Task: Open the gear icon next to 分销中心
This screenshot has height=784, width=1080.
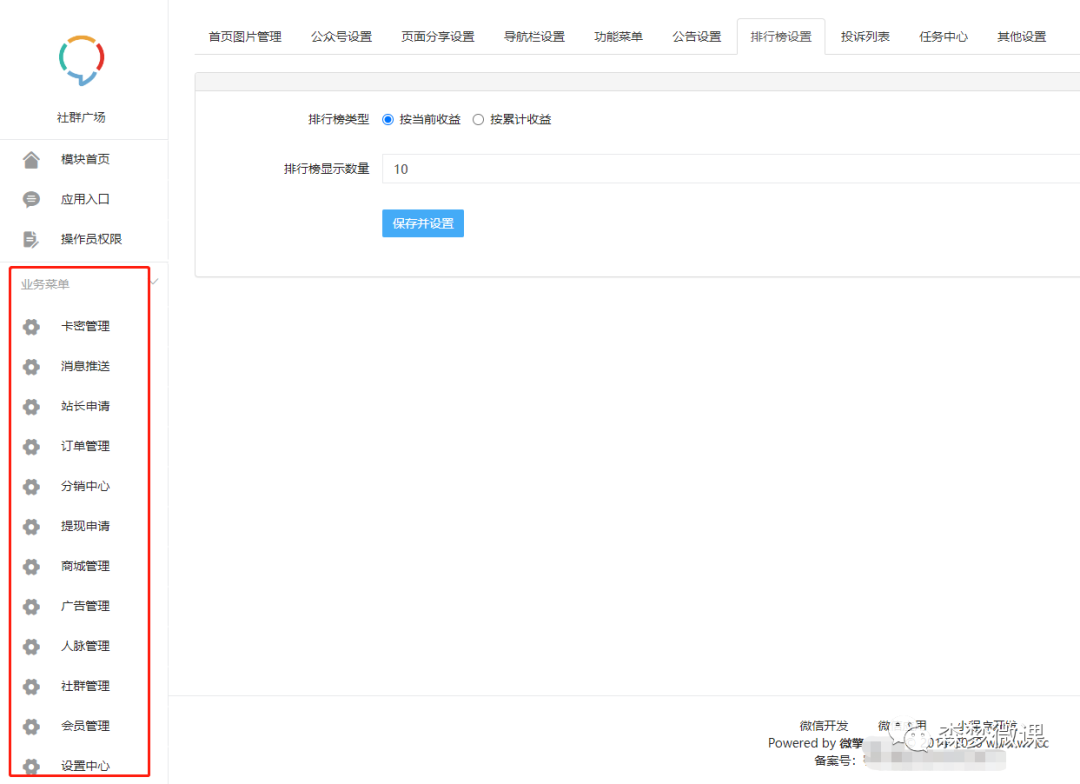Action: click(30, 486)
